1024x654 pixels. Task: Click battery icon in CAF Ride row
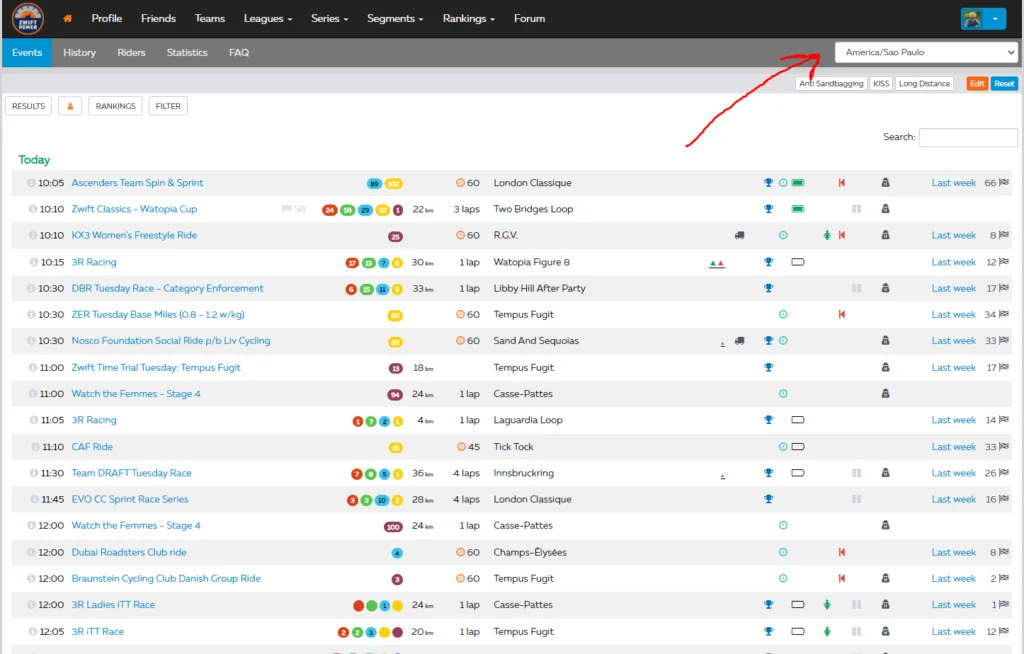797,447
